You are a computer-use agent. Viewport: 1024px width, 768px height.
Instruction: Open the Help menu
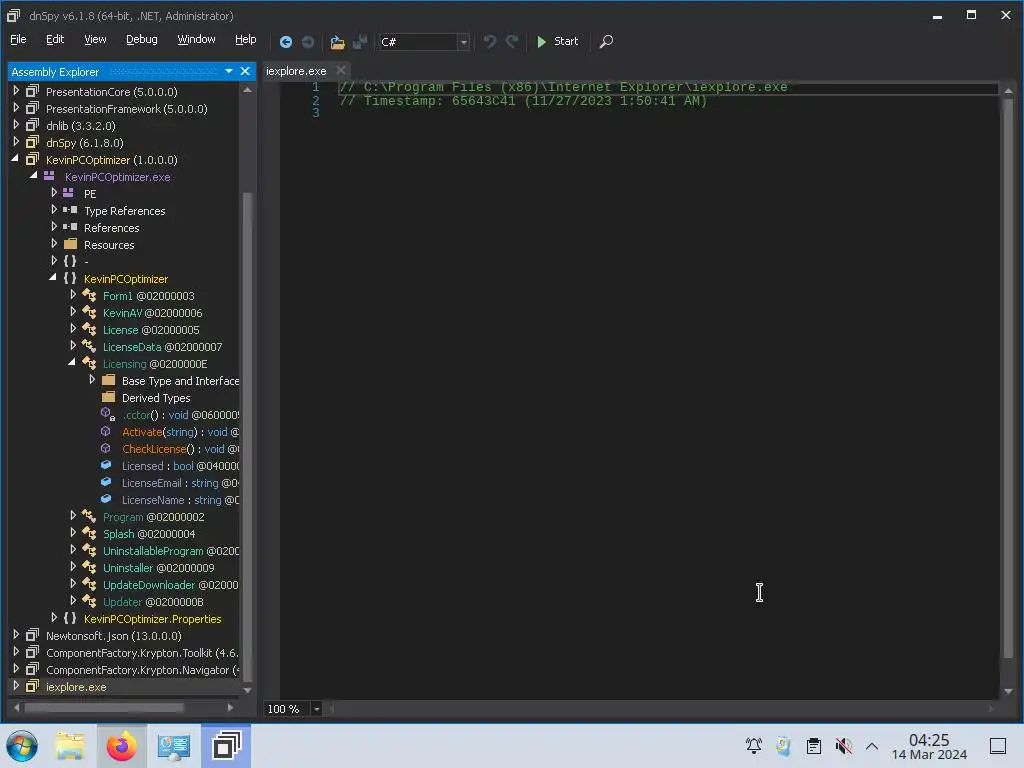pyautogui.click(x=246, y=39)
